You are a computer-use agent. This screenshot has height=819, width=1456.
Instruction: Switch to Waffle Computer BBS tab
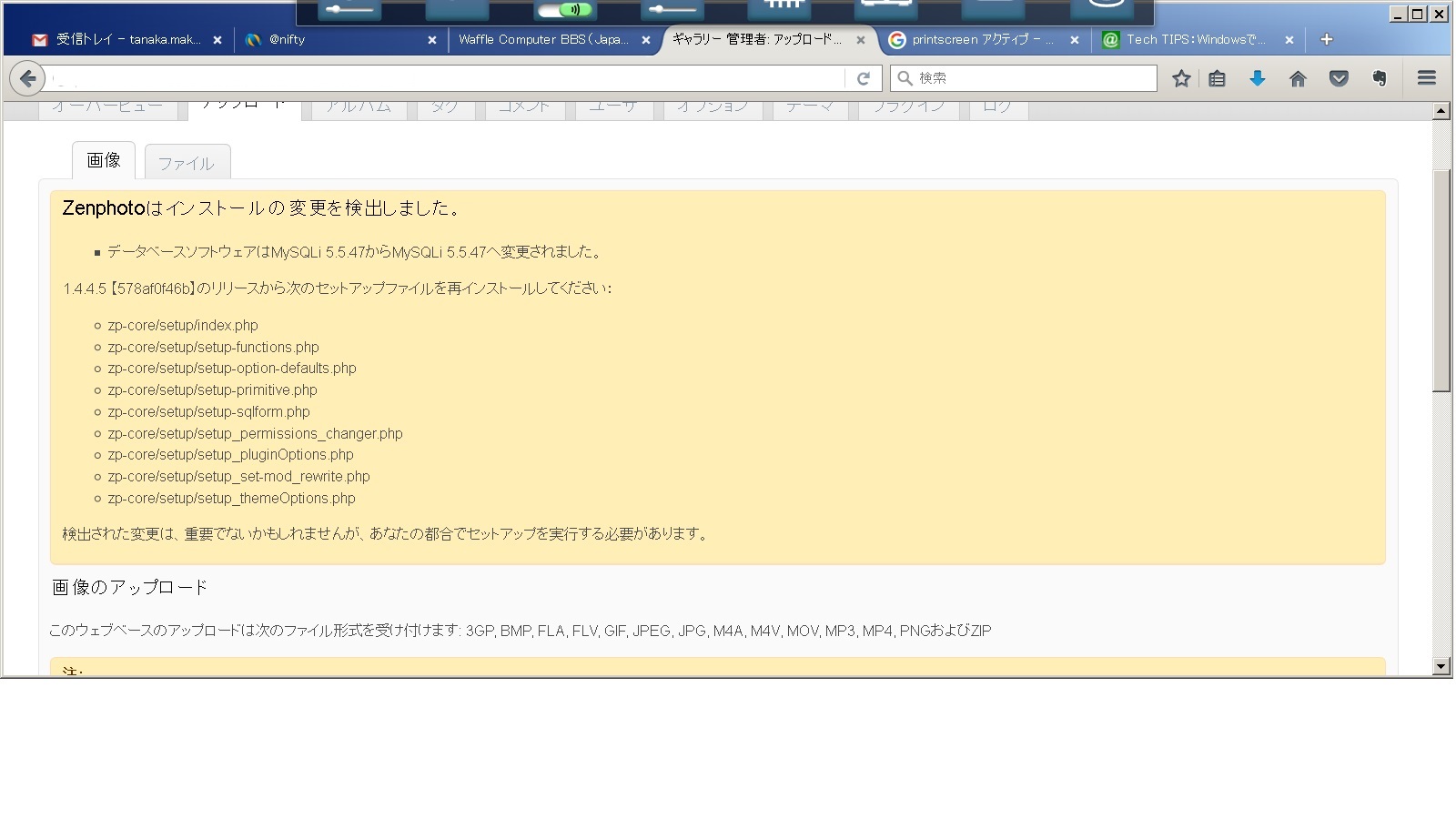(553, 40)
